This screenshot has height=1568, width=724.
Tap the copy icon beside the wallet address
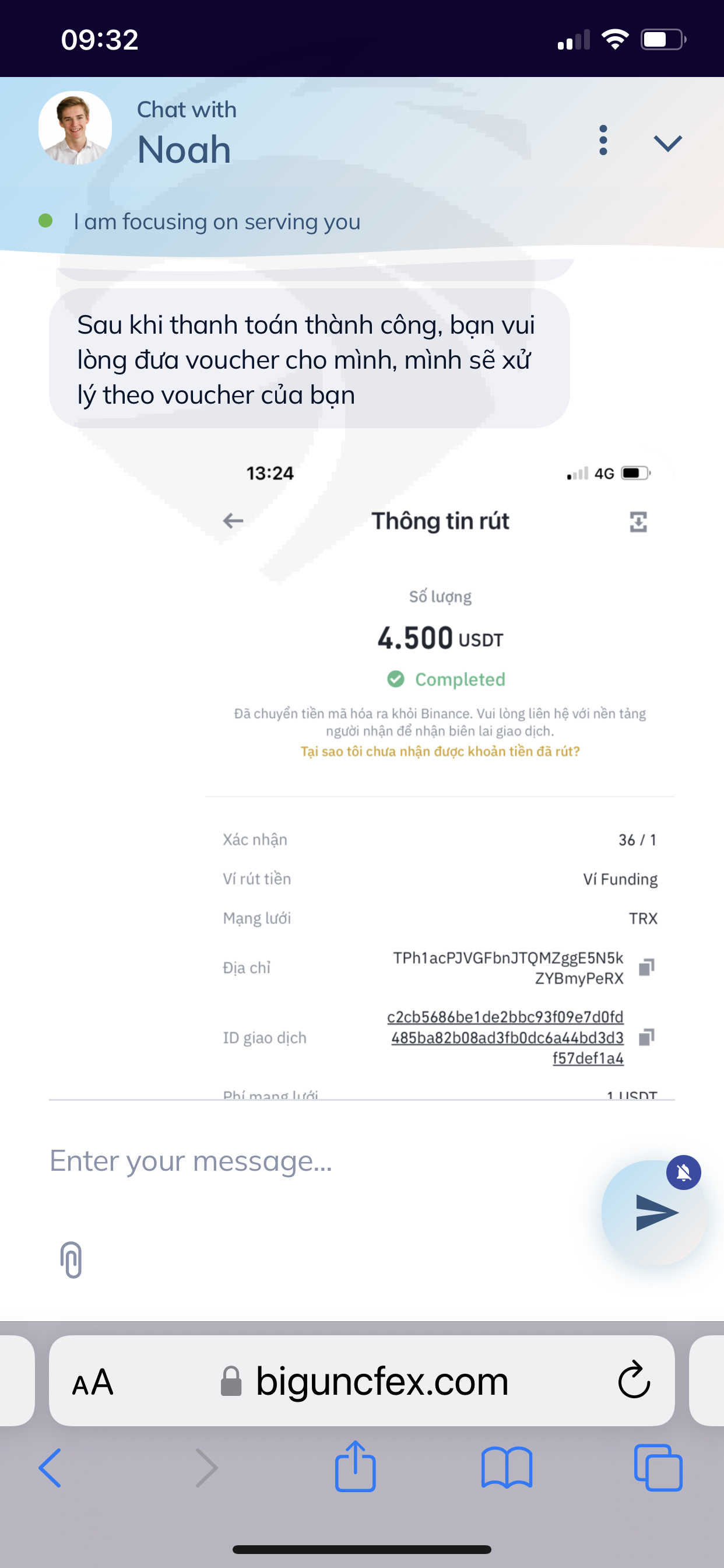pyautogui.click(x=646, y=967)
